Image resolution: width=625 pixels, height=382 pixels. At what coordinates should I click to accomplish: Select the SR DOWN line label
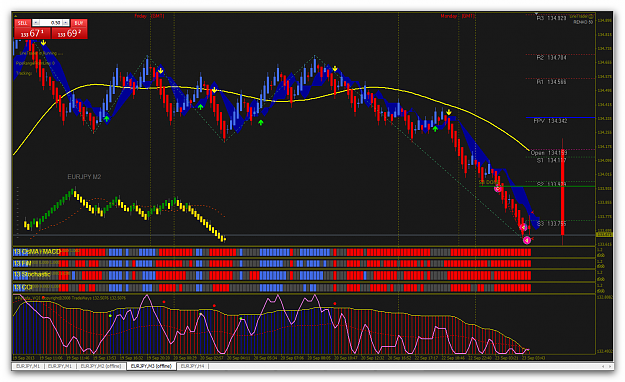tap(489, 182)
